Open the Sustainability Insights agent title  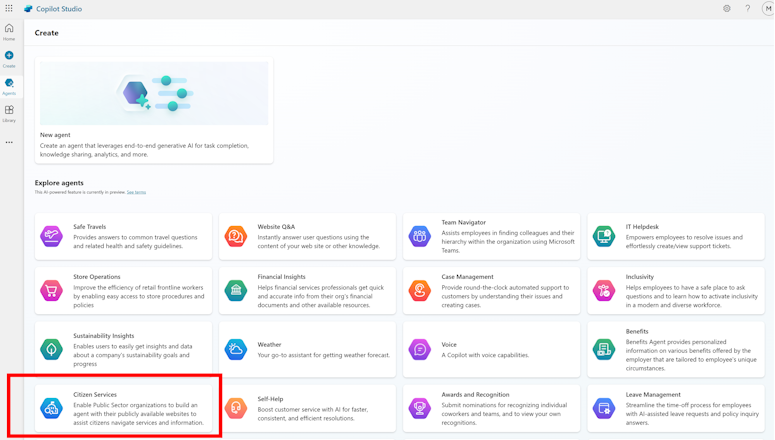(104, 336)
